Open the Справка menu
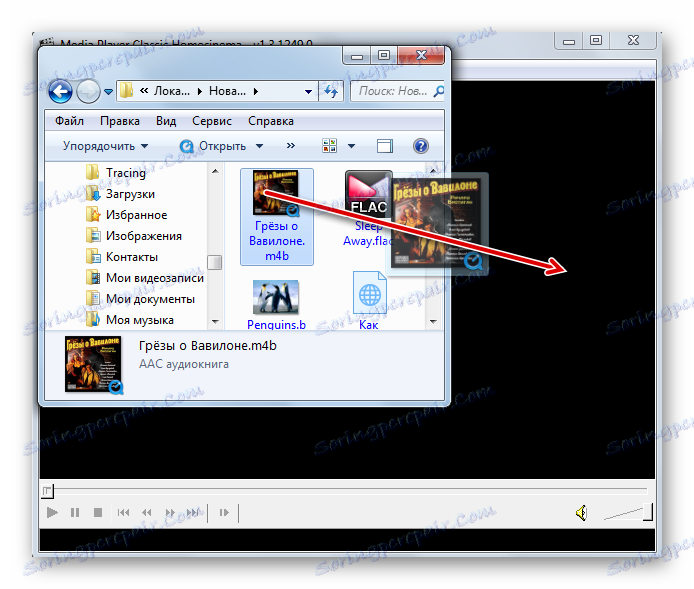Viewport: 694px width, 589px height. coord(270,121)
